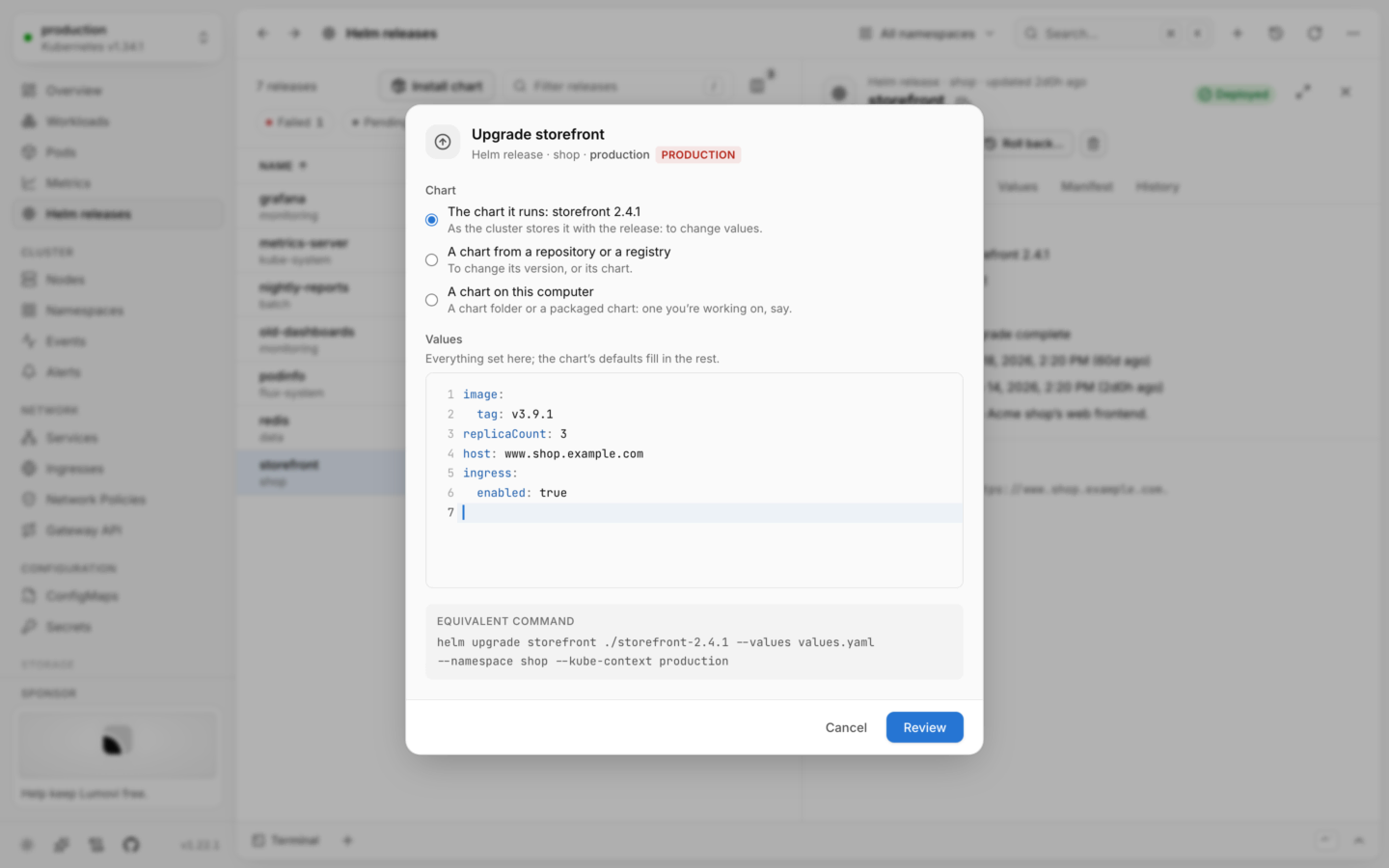Click the history clock icon in top bar
The image size is (1389, 868).
(x=1276, y=34)
